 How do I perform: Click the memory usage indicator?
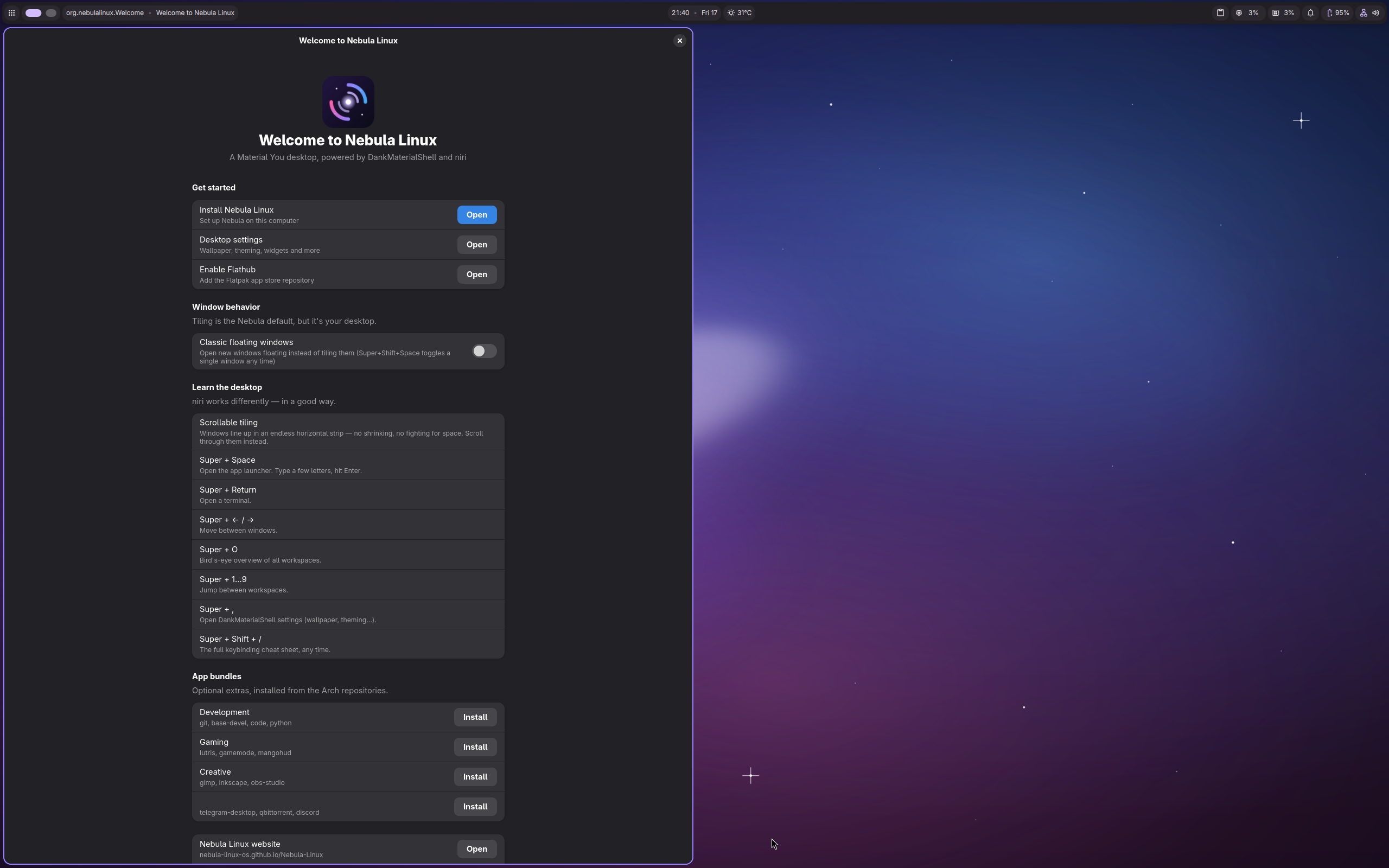(1283, 12)
